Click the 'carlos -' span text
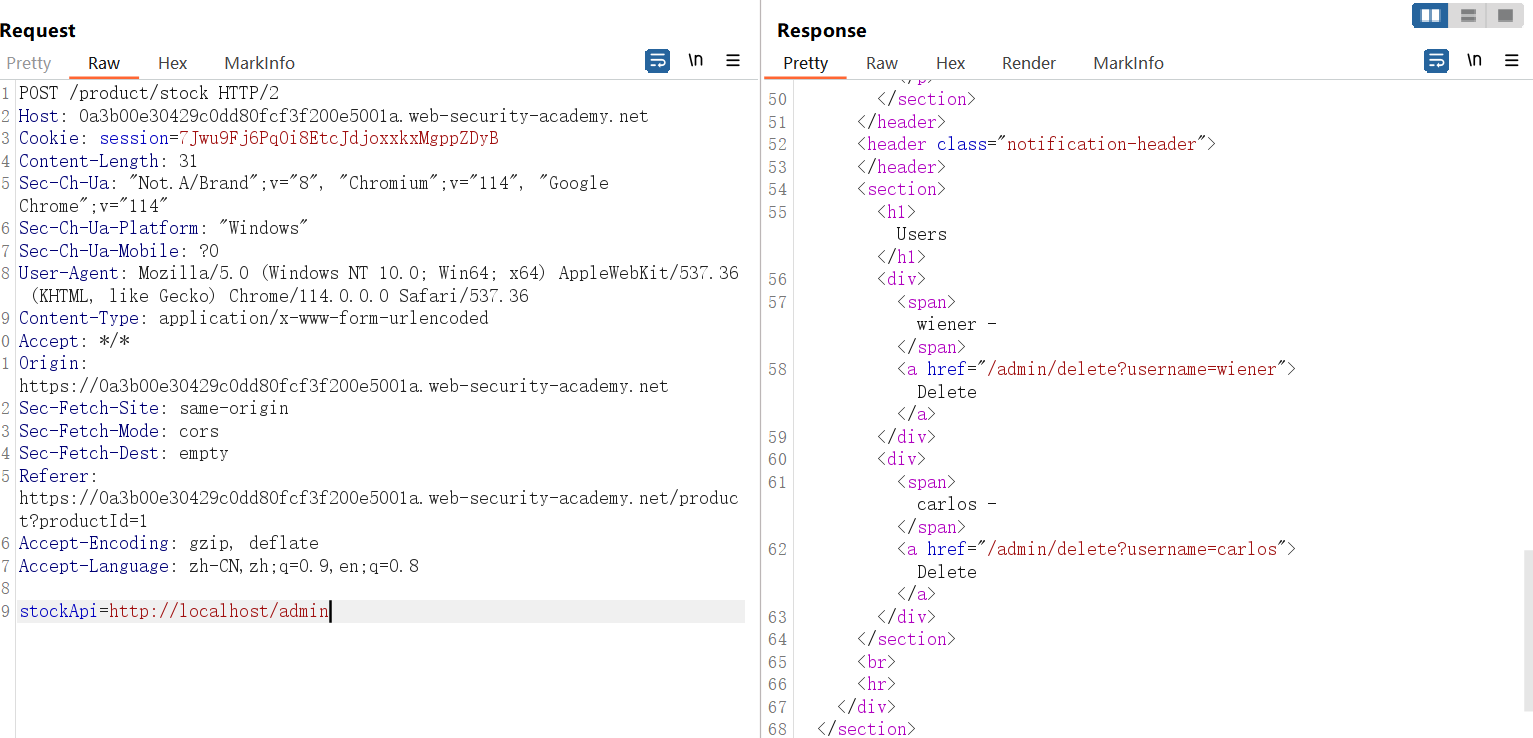Image resolution: width=1533 pixels, height=738 pixels. pyautogui.click(x=956, y=504)
